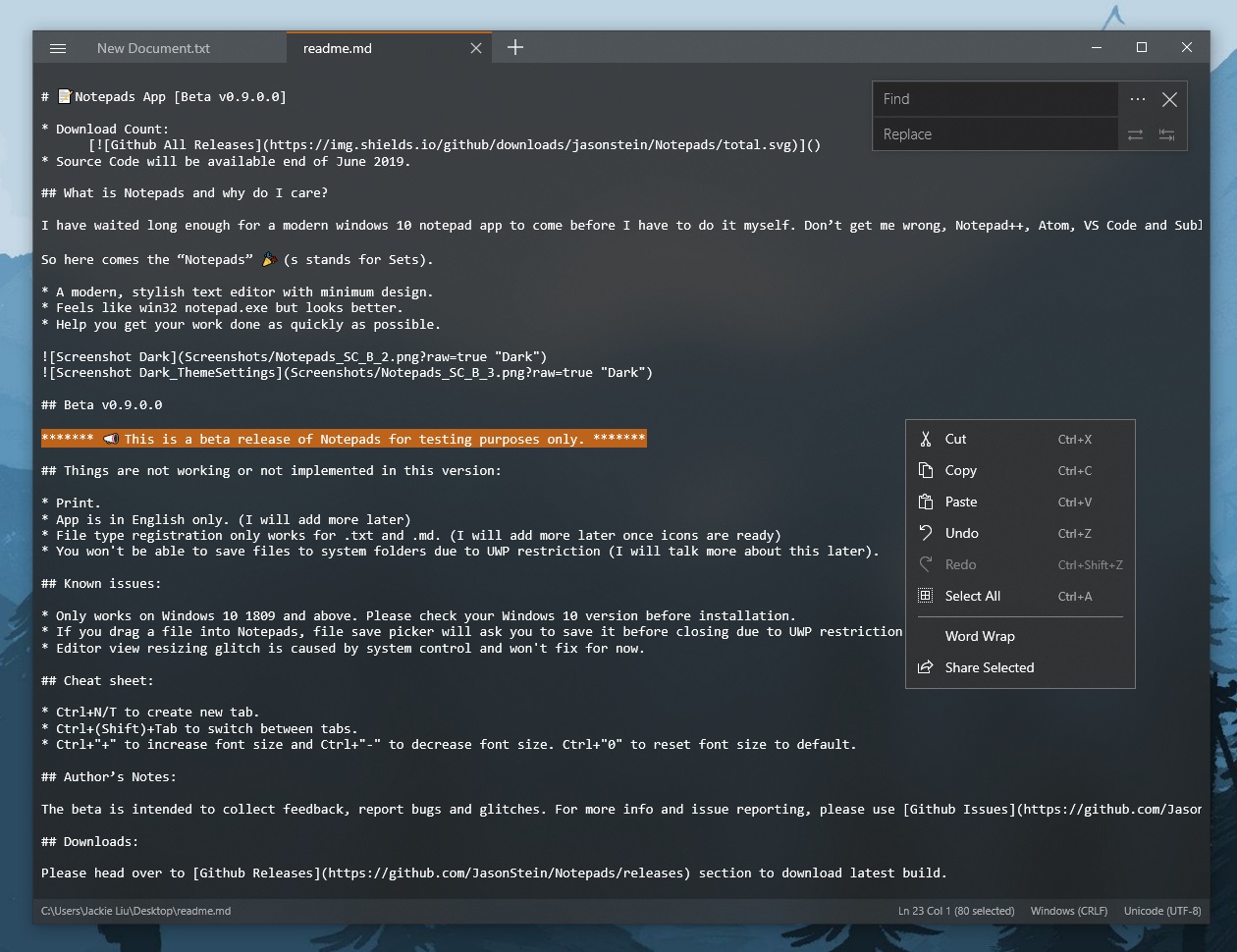Click the 'Author's Notes:' heading
Image resolution: width=1237 pixels, height=952 pixels.
click(109, 777)
